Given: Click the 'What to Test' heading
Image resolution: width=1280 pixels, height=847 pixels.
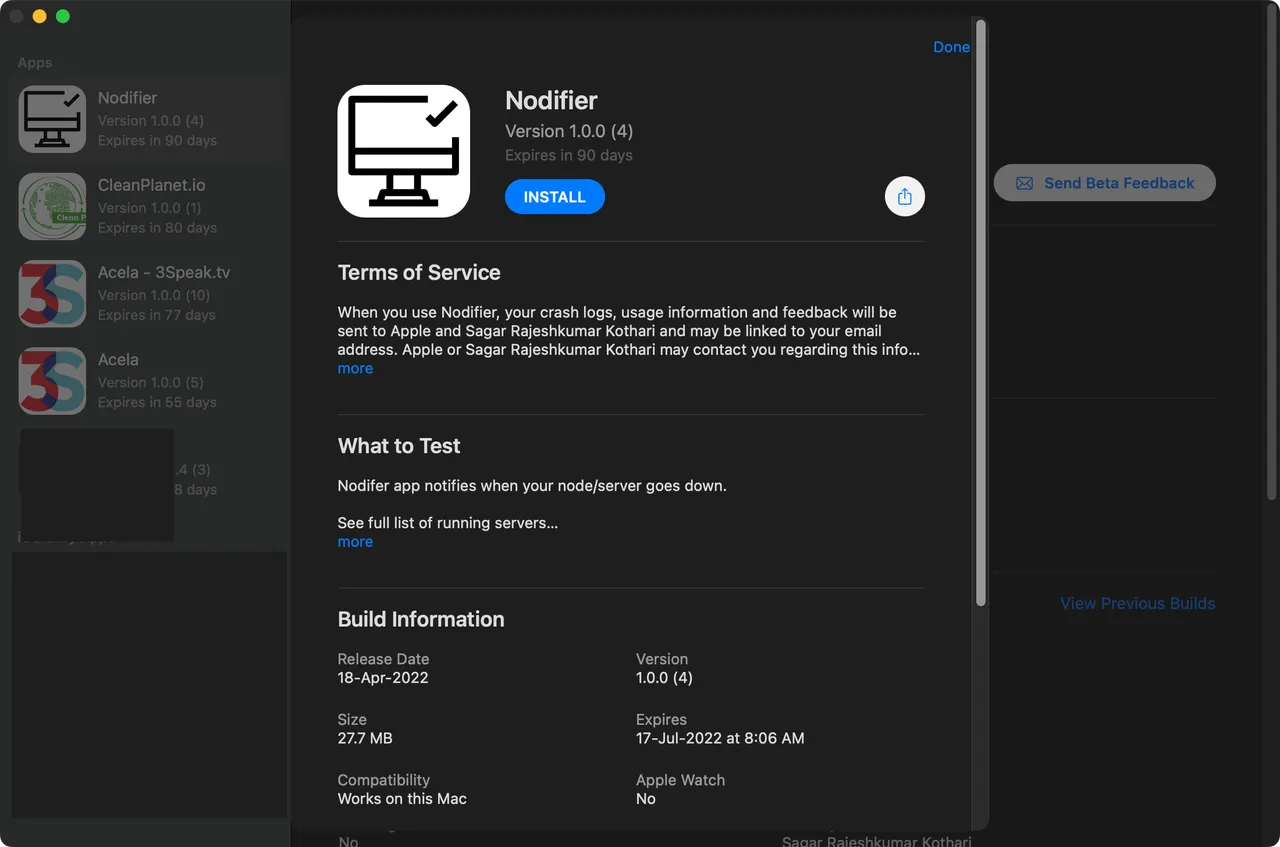Looking at the screenshot, I should [399, 446].
